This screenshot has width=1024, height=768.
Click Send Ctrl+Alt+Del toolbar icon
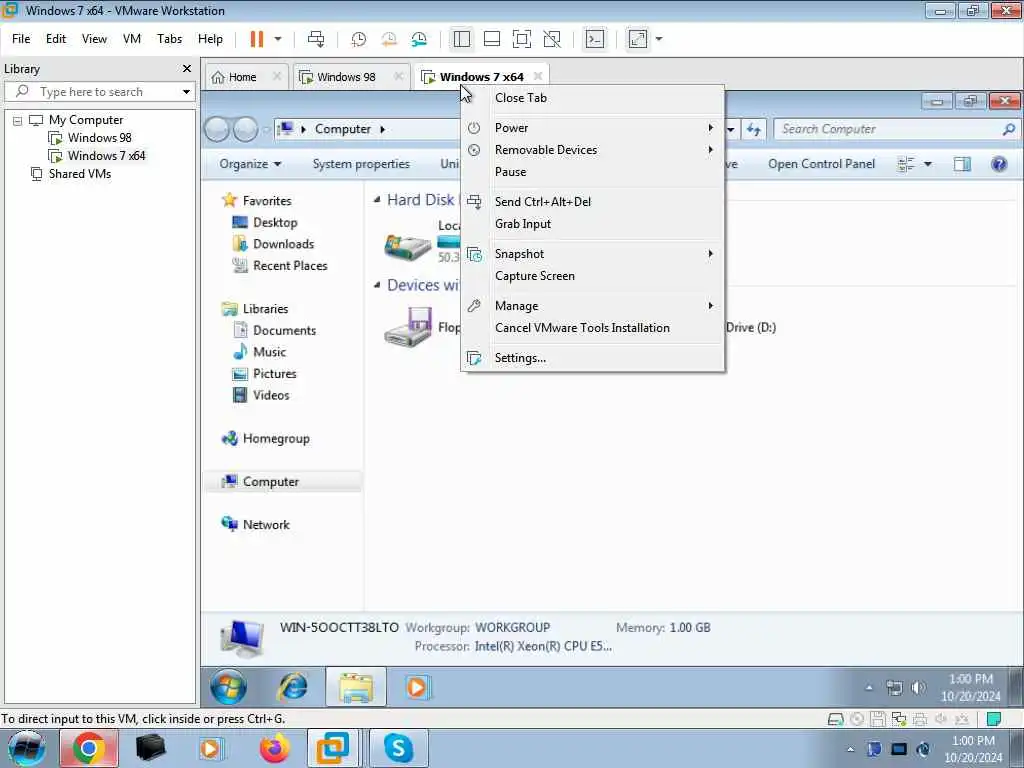tap(316, 39)
